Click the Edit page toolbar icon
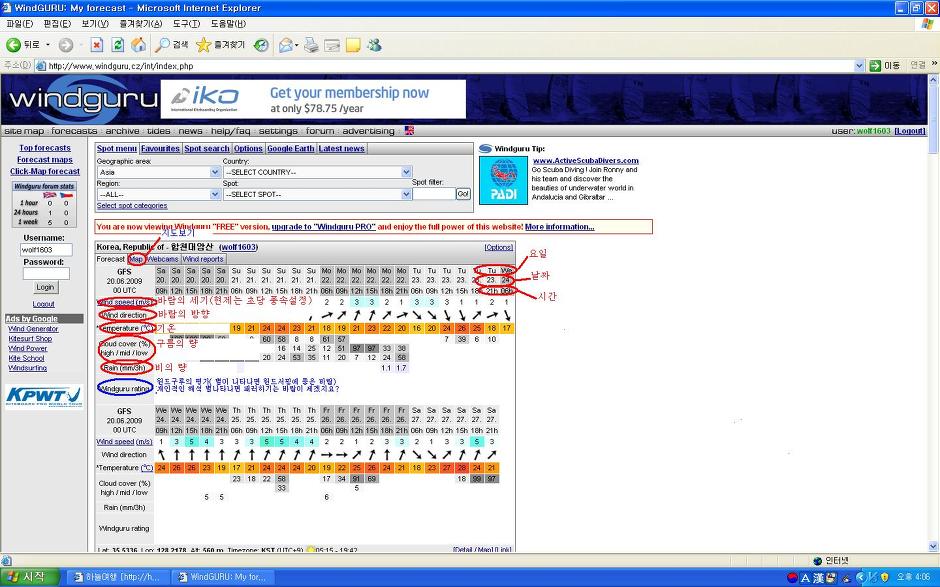940x587 pixels. pyautogui.click(x=332, y=45)
